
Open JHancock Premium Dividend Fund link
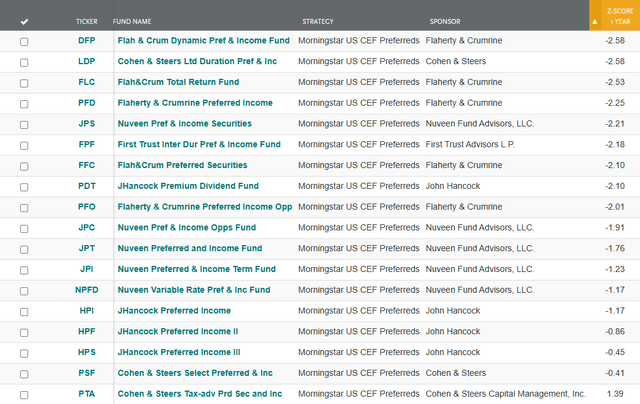coord(188,186)
